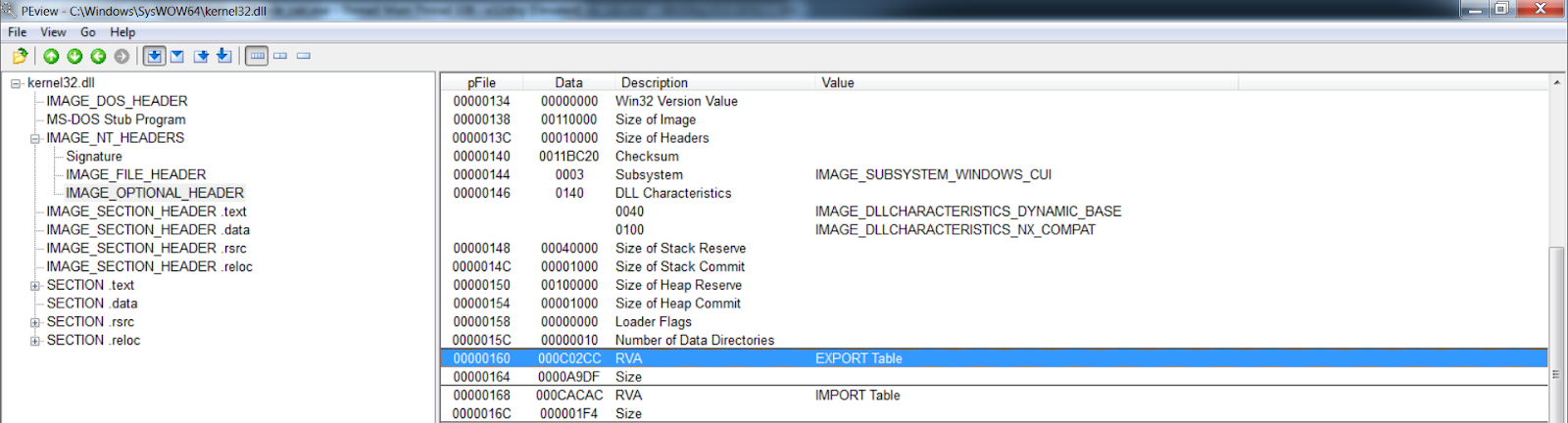Click IMAGE_DLLCHARACTERISTICS_DYNAMIC_BASE value
The height and width of the screenshot is (423, 1568).
tap(968, 211)
